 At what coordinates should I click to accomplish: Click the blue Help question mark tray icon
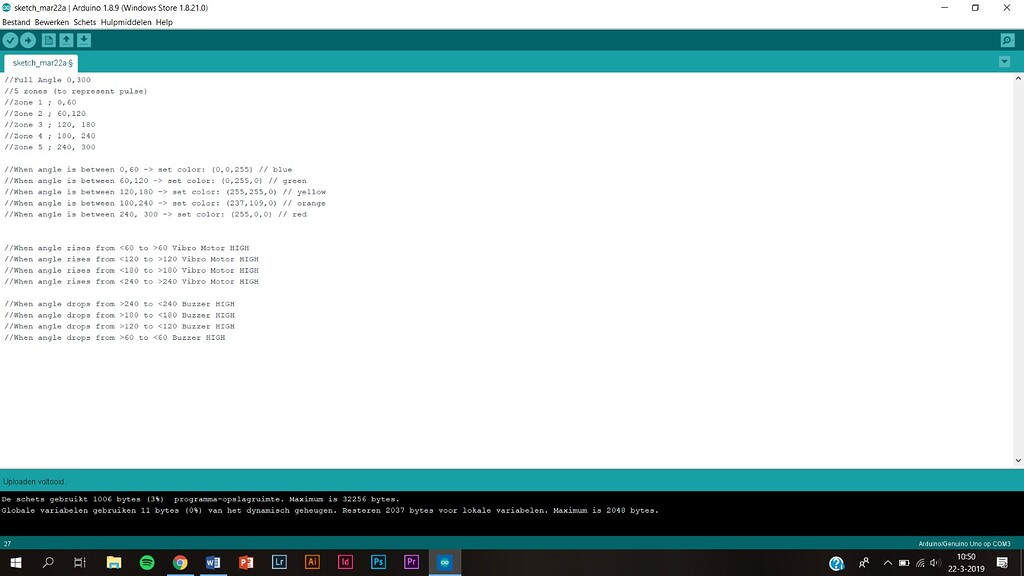pyautogui.click(x=836, y=563)
